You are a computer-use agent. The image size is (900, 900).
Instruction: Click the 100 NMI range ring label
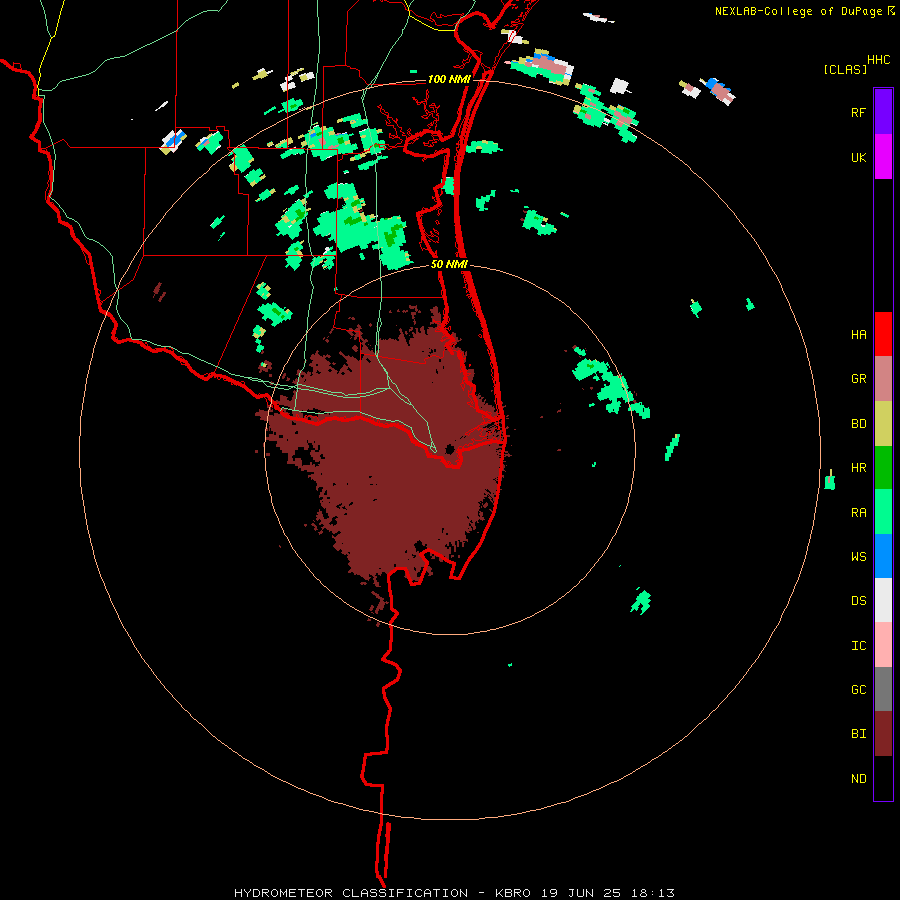[x=449, y=79]
